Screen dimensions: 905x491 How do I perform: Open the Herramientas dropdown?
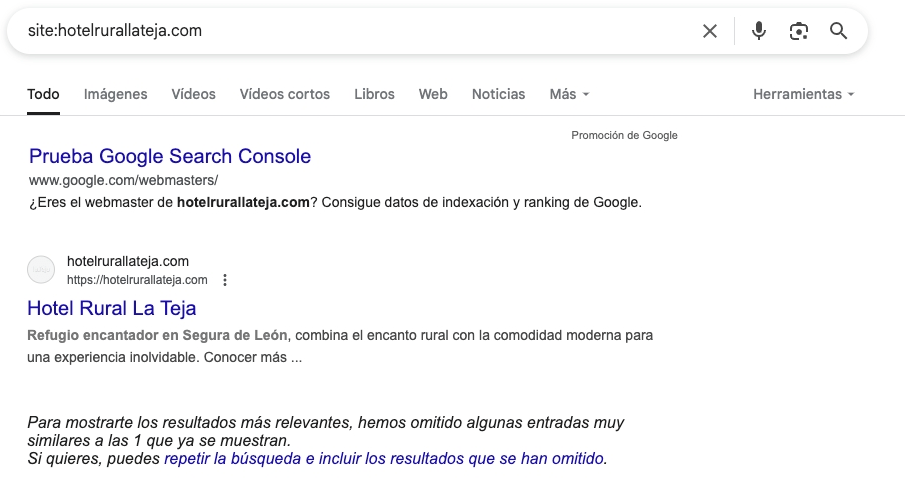coord(803,94)
